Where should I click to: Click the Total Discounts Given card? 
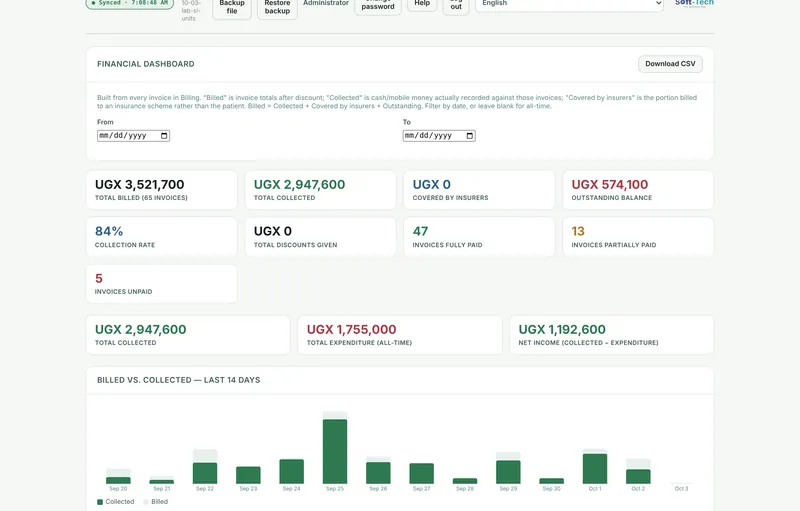320,237
